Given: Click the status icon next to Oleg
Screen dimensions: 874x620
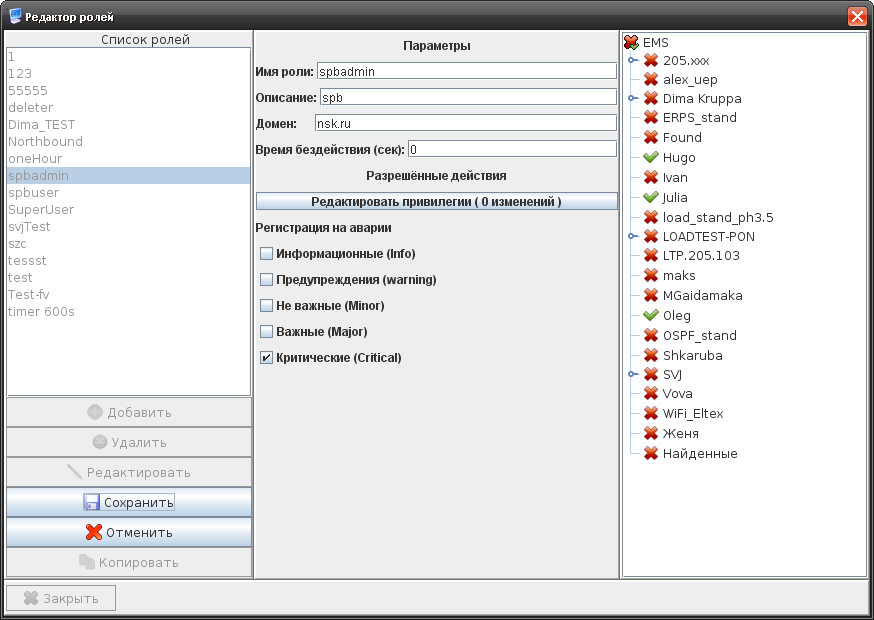Looking at the screenshot, I should click(650, 316).
